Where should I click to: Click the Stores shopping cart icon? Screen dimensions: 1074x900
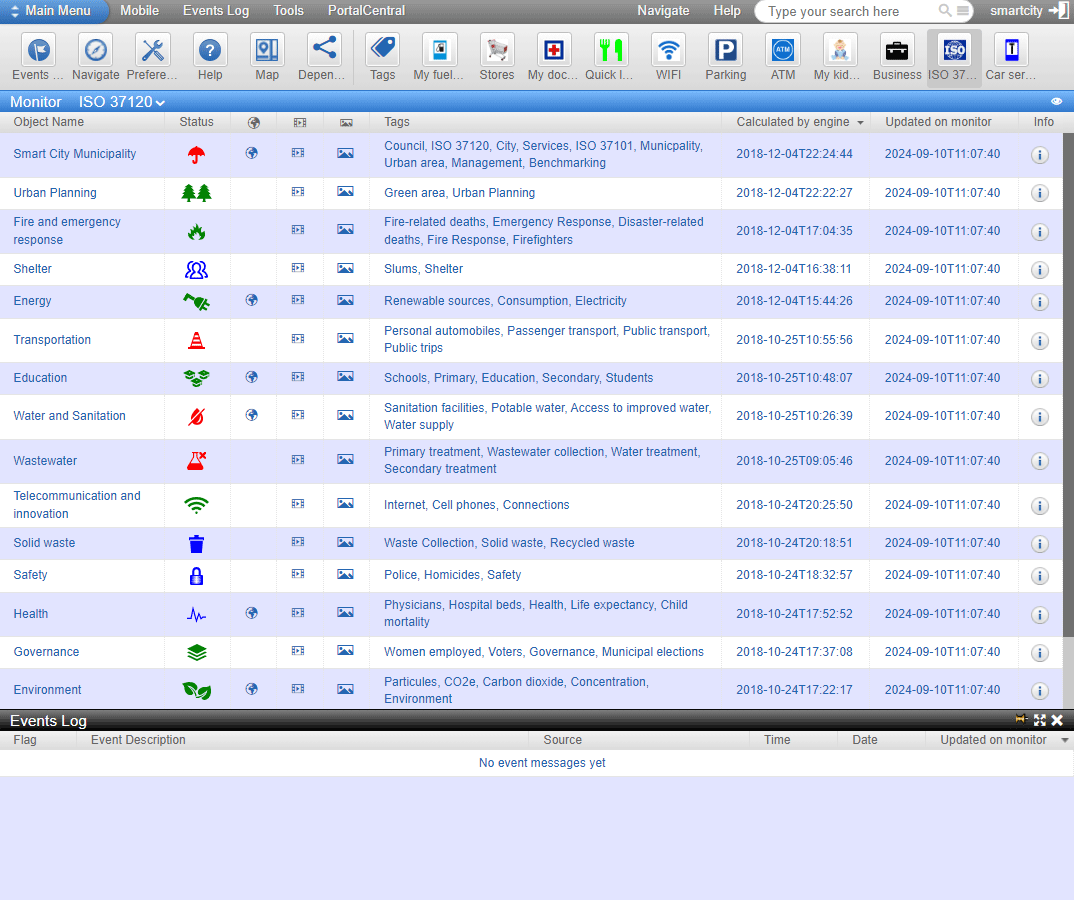(x=496, y=50)
